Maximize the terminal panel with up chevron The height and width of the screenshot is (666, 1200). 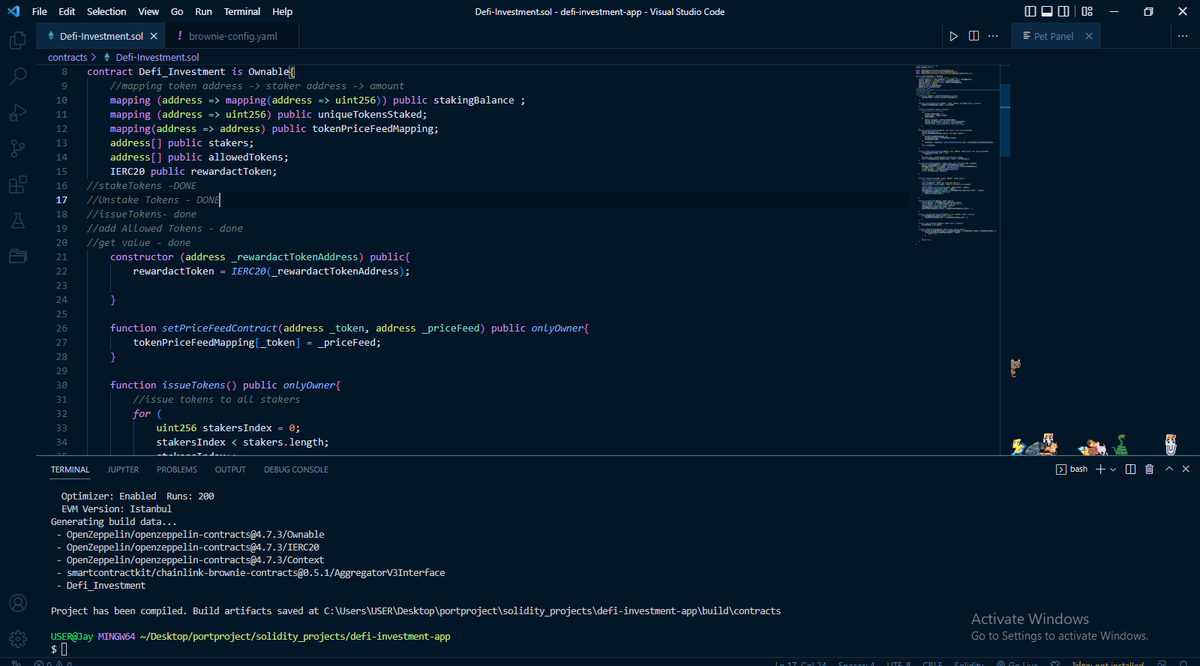click(1168, 469)
